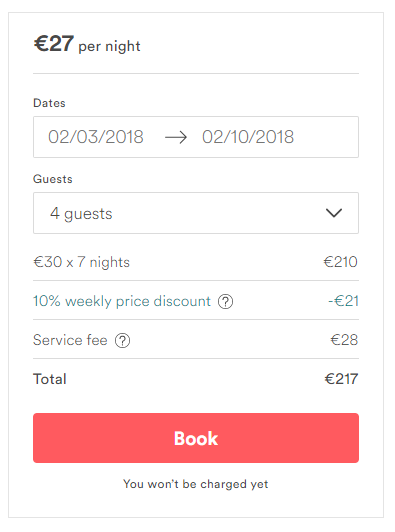Image resolution: width=395 pixels, height=532 pixels.
Task: Select the check-out date 02/10/2018
Action: coord(248,137)
